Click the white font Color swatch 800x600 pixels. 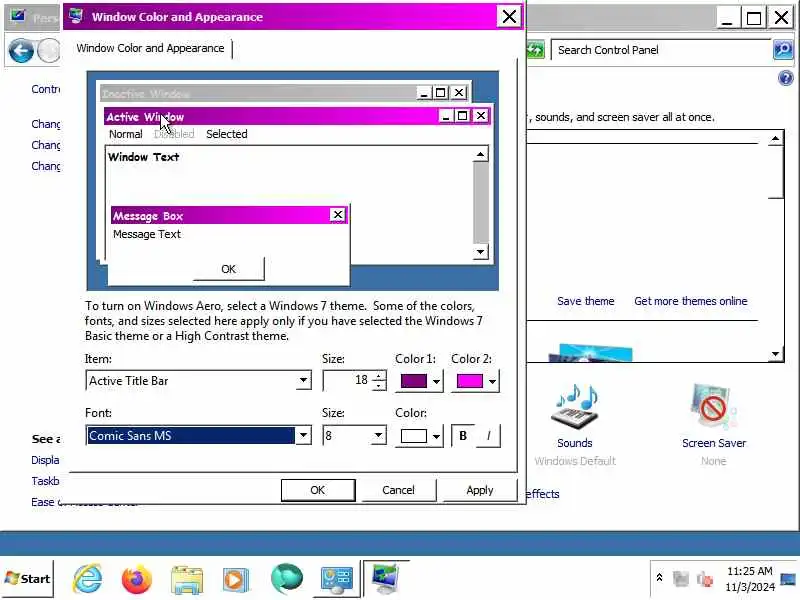coord(414,436)
